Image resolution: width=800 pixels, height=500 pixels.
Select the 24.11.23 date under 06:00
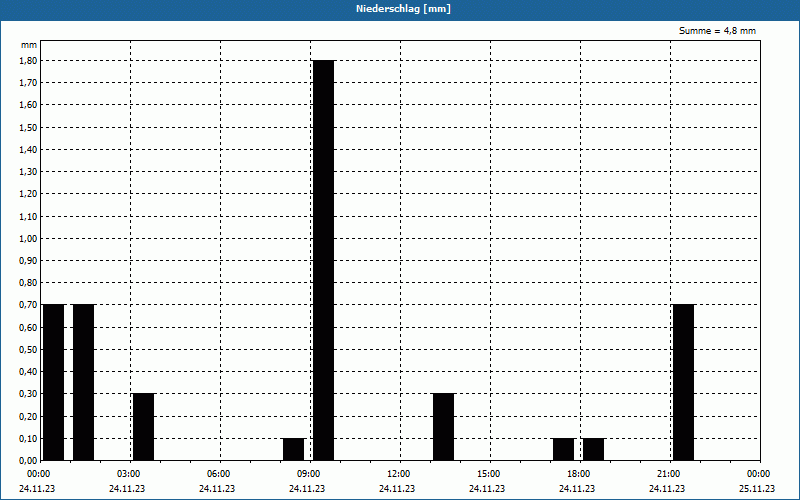(217, 489)
